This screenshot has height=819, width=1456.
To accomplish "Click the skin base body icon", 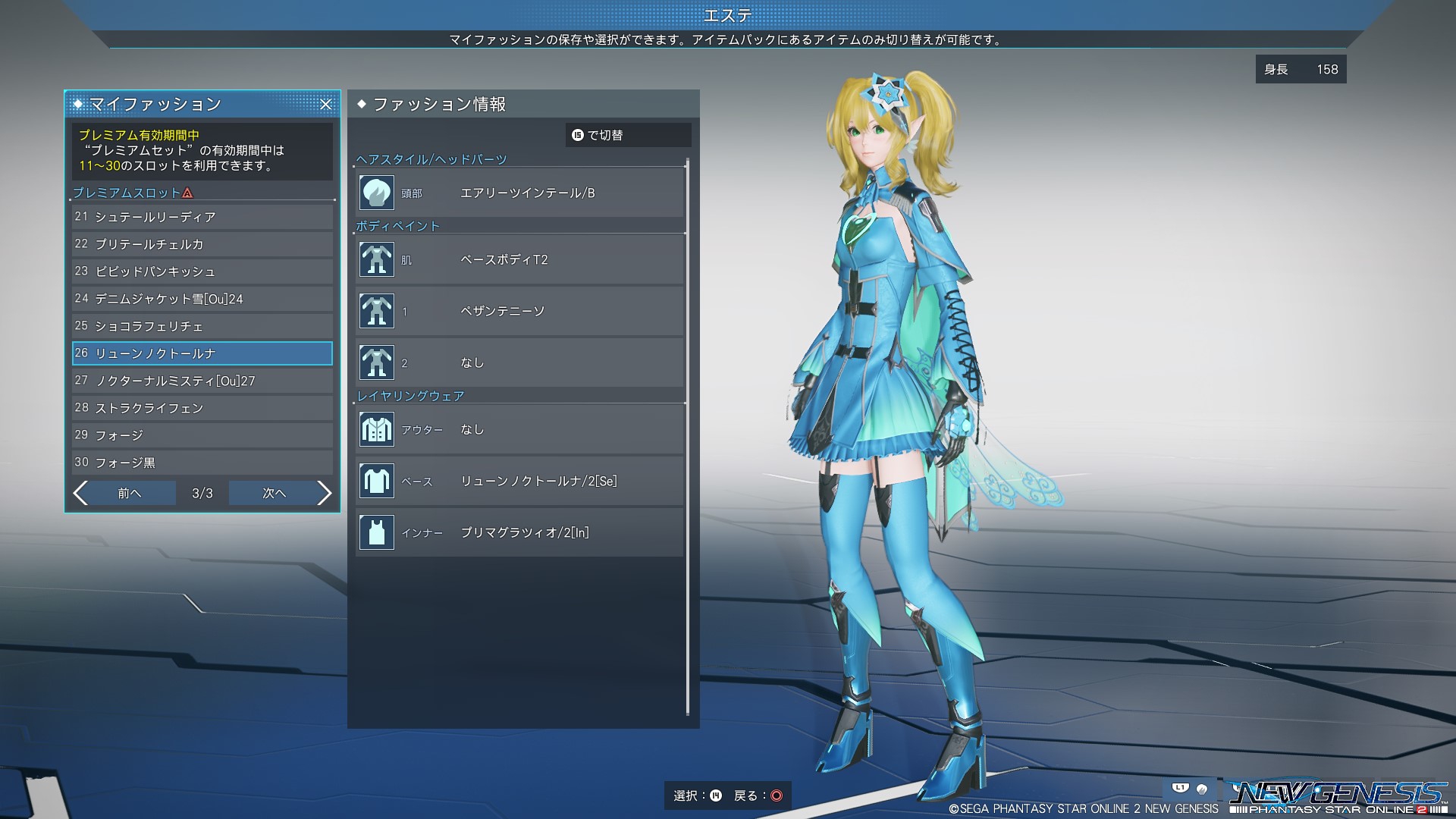I will [376, 259].
